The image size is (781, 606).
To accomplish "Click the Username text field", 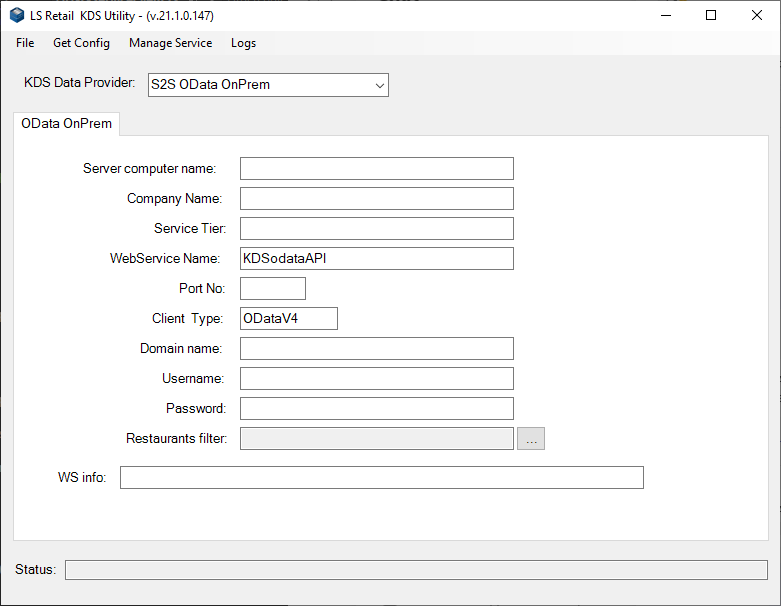I will point(376,378).
